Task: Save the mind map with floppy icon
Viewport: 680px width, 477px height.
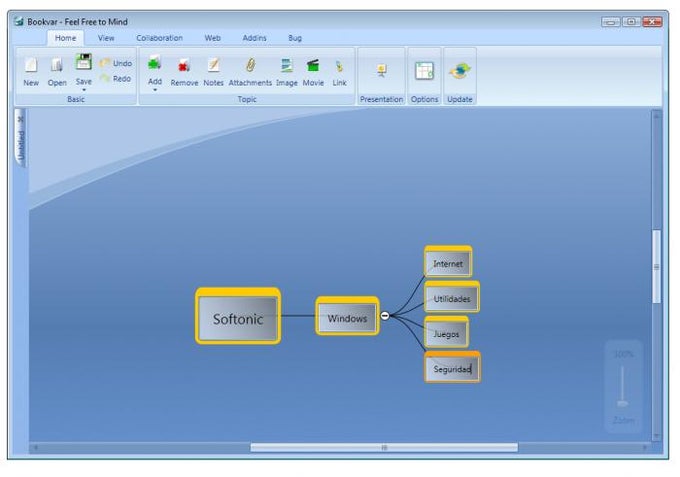Action: tap(83, 62)
